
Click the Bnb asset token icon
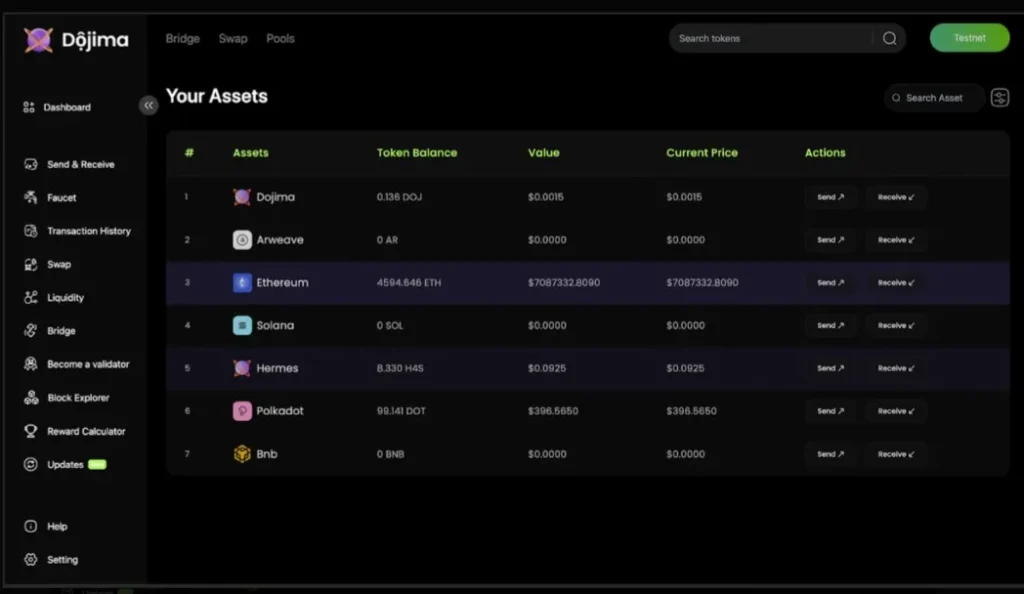tap(242, 454)
